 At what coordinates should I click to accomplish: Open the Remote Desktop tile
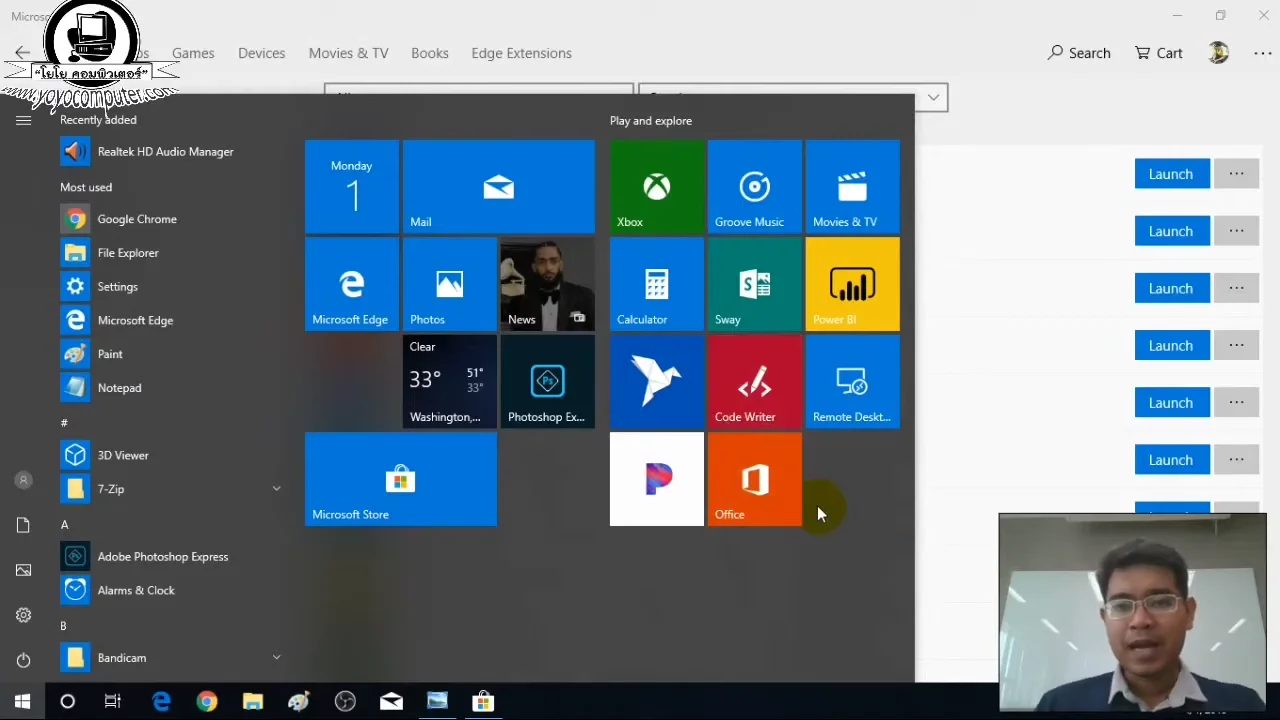pos(851,382)
